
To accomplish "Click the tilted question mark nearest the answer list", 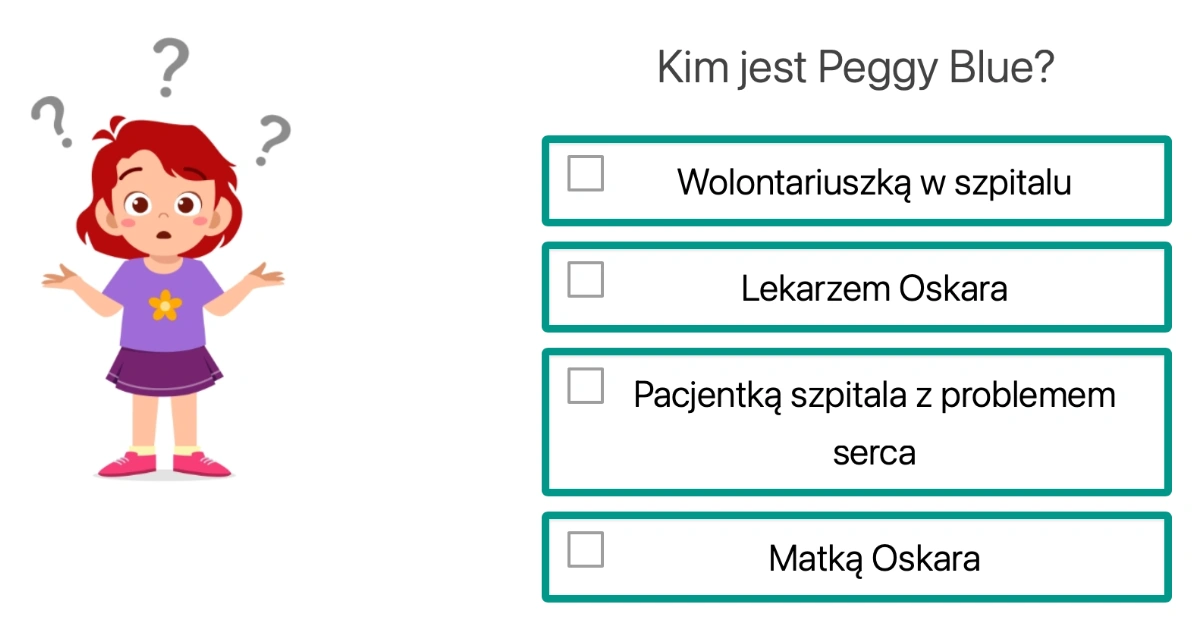I will click(x=270, y=139).
